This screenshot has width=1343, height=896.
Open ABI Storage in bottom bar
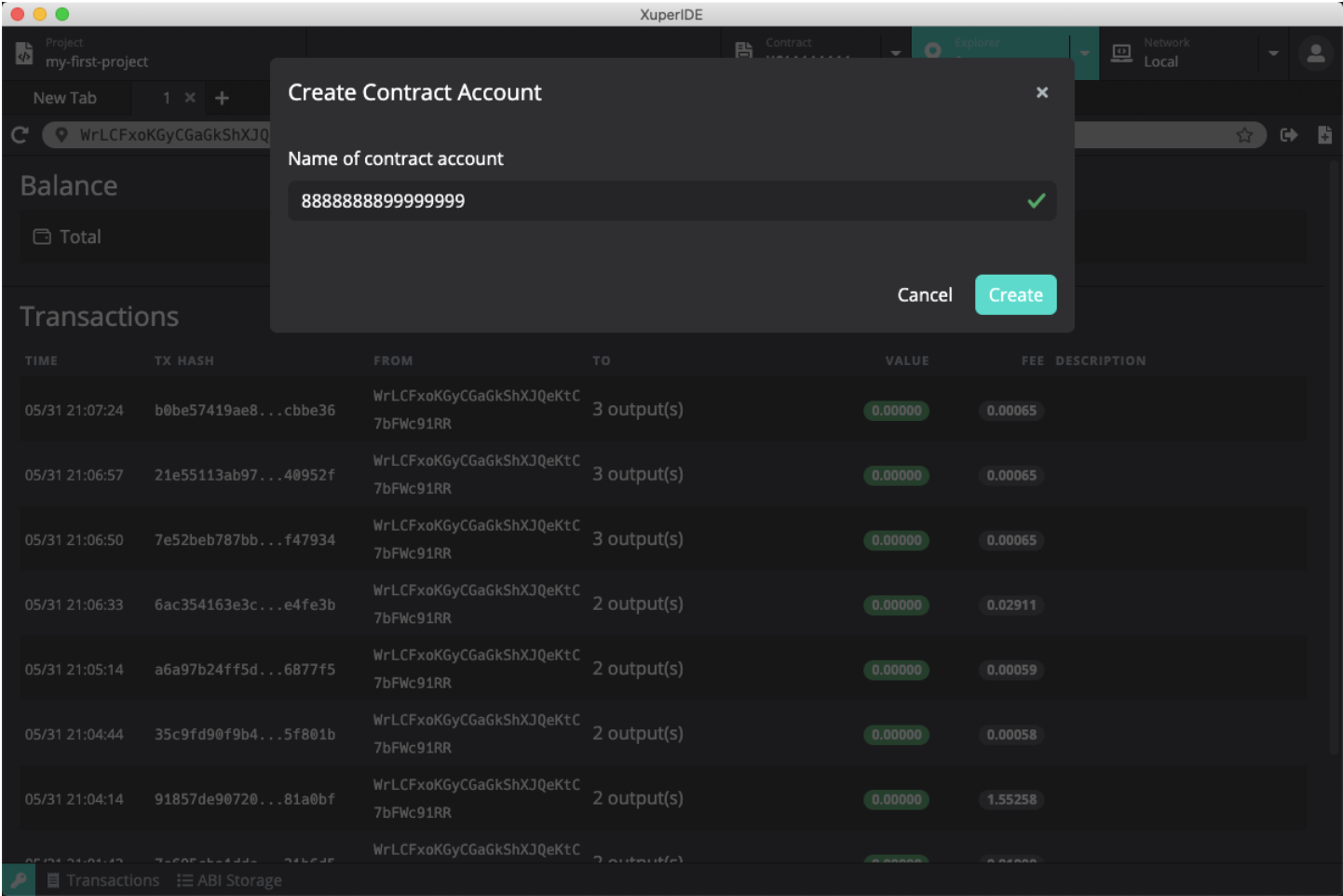point(229,880)
